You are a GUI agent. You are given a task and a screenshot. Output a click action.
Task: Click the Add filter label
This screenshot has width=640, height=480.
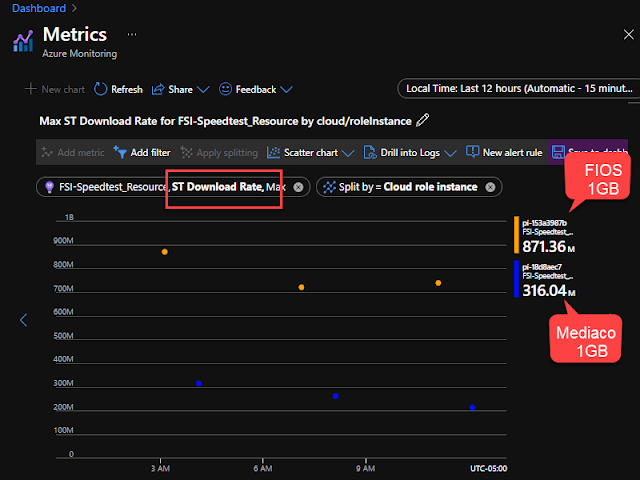(x=150, y=153)
